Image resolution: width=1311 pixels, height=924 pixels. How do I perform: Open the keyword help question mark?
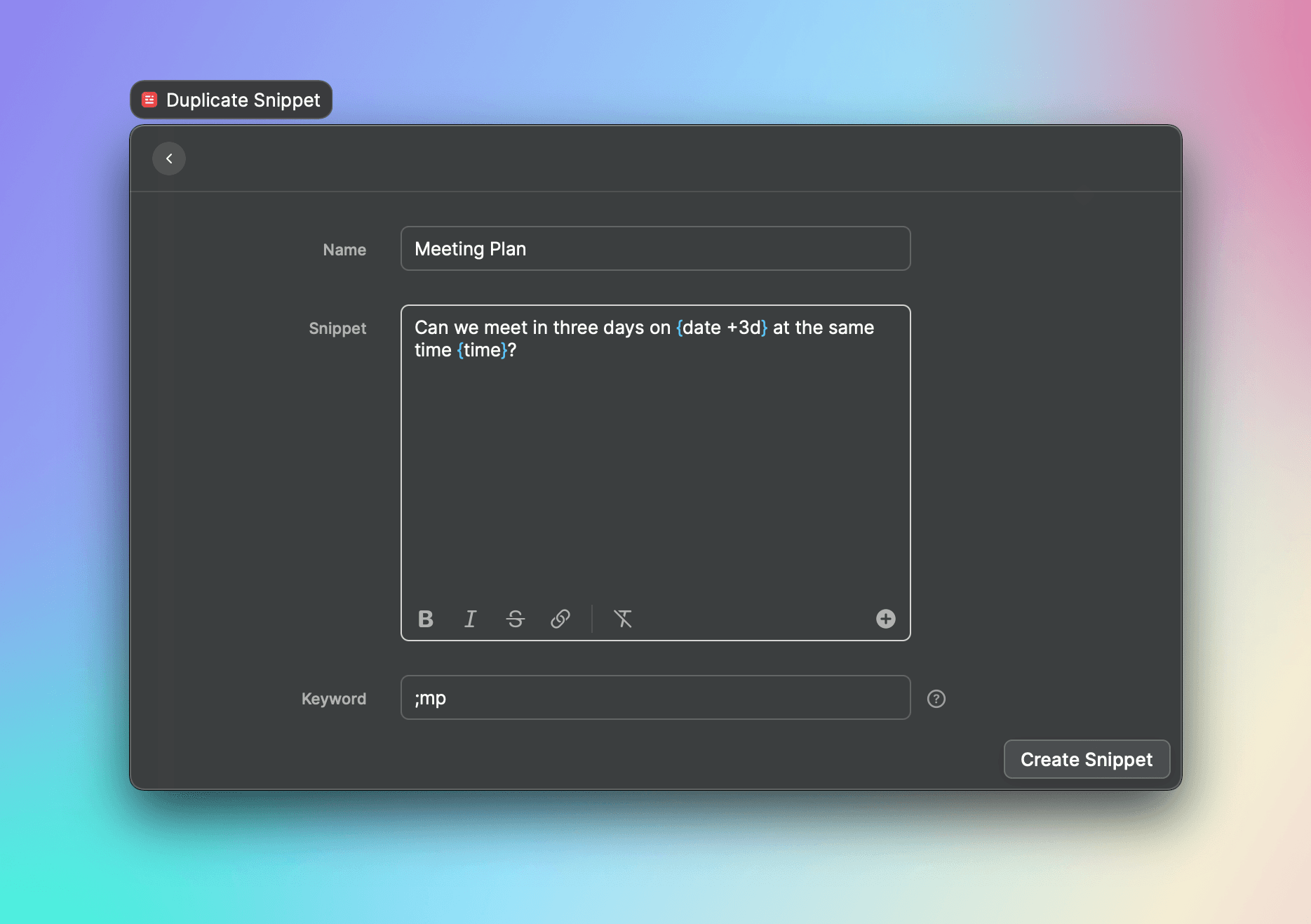(x=936, y=698)
